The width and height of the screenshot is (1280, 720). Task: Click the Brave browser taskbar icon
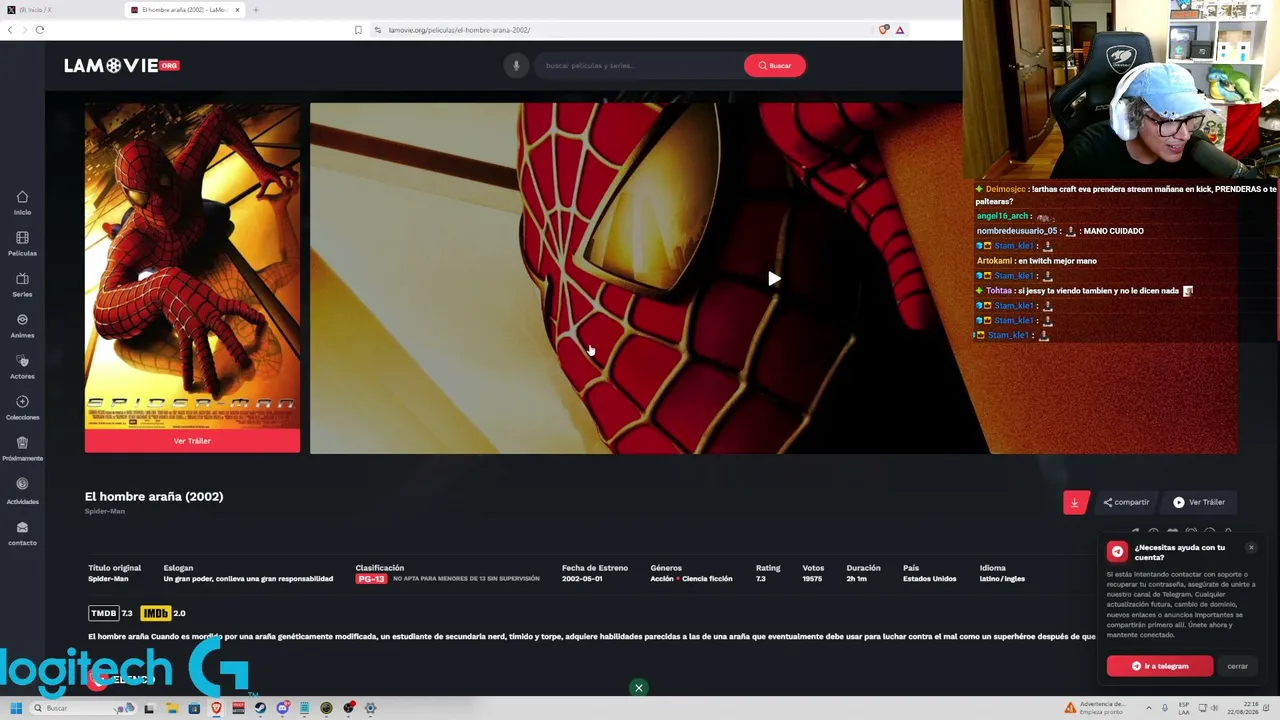coord(216,708)
